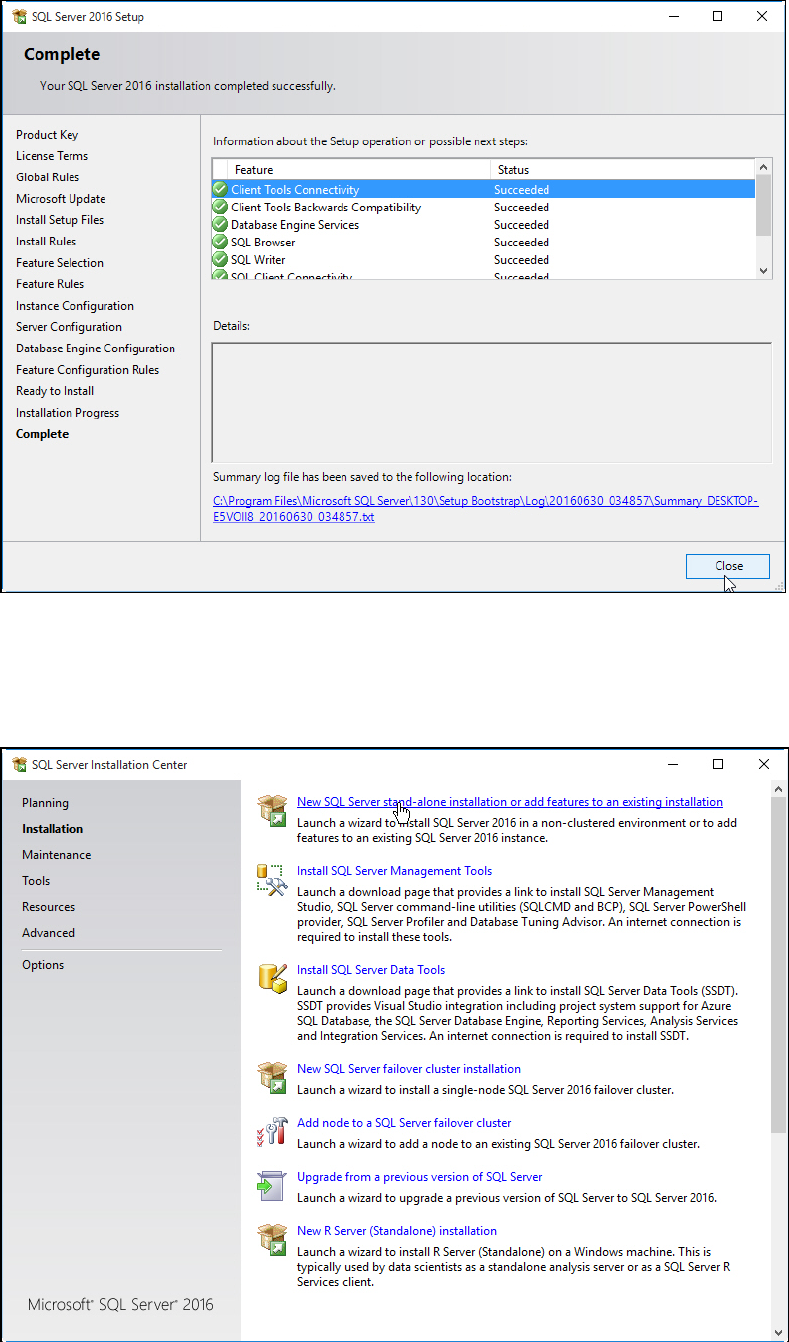The width and height of the screenshot is (789, 1342).
Task: Click License Terms step in setup sidebar
Action: tap(52, 156)
